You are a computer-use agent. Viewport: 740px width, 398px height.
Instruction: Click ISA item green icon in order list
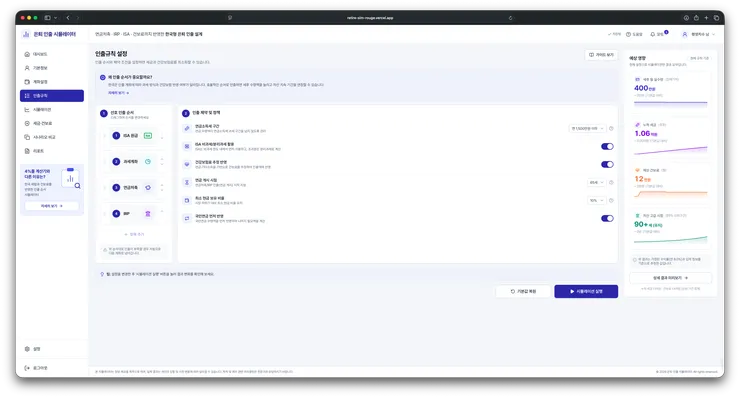(148, 135)
